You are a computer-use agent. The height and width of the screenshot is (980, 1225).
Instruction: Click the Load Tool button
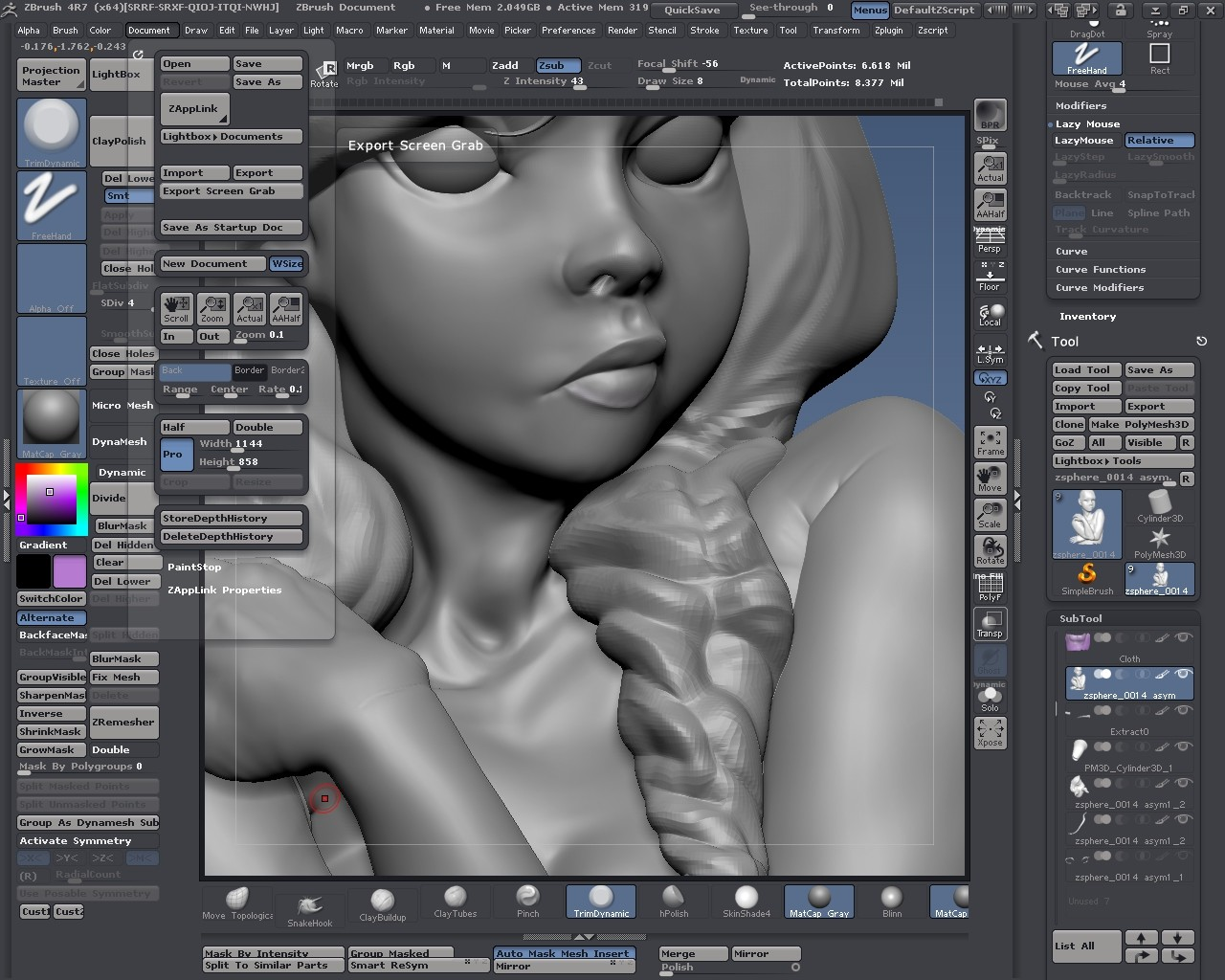click(1087, 370)
